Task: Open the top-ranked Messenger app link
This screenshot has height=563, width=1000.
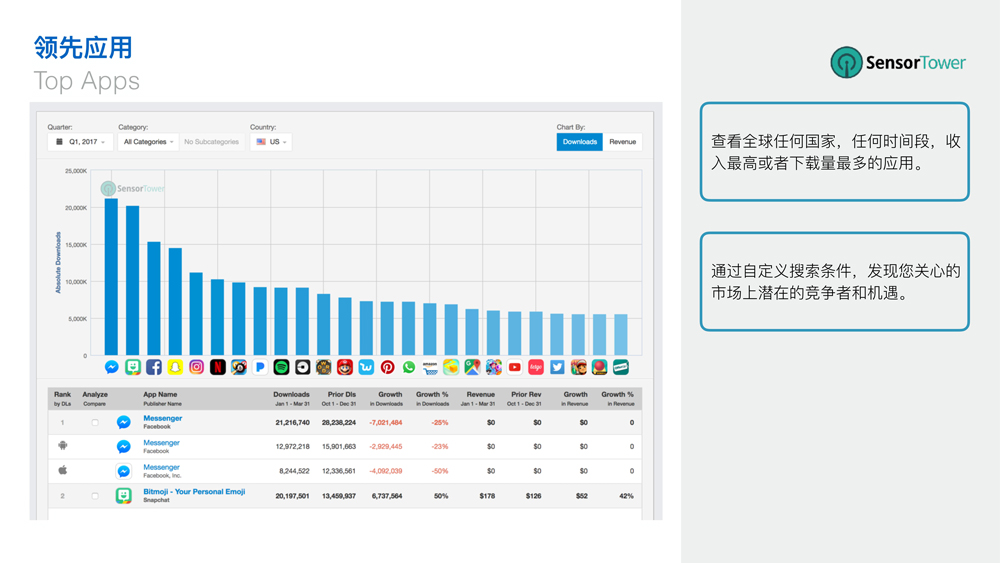Action: (x=162, y=418)
